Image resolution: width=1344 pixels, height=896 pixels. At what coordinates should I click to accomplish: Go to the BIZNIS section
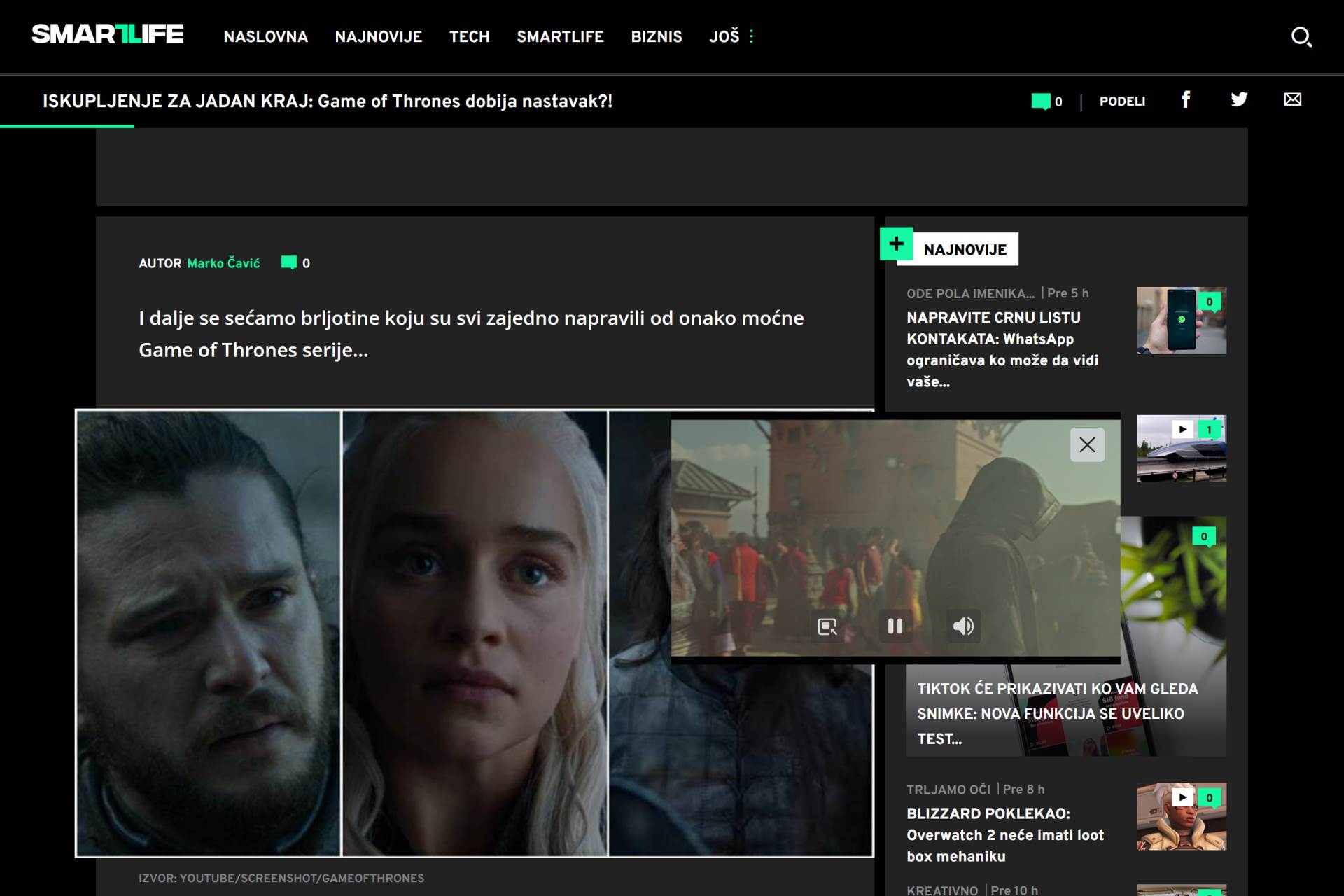pyautogui.click(x=656, y=36)
